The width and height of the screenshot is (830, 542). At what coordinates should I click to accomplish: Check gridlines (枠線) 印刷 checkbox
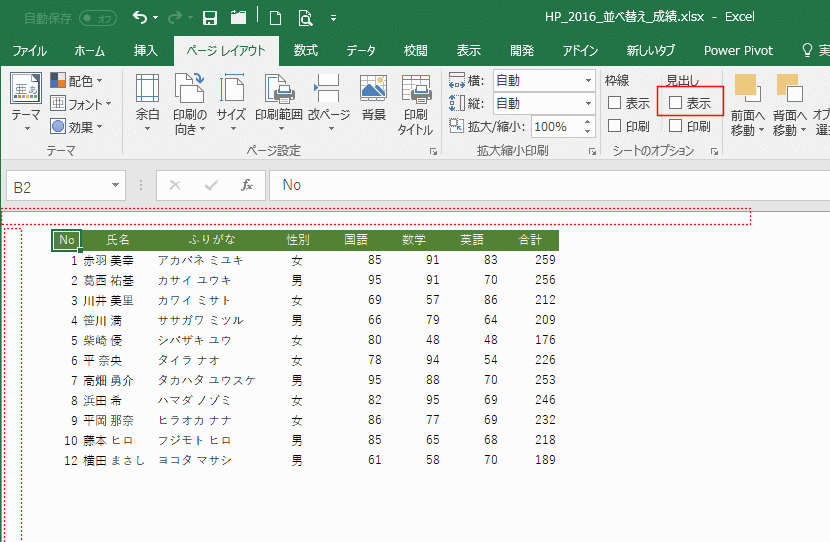click(x=614, y=126)
